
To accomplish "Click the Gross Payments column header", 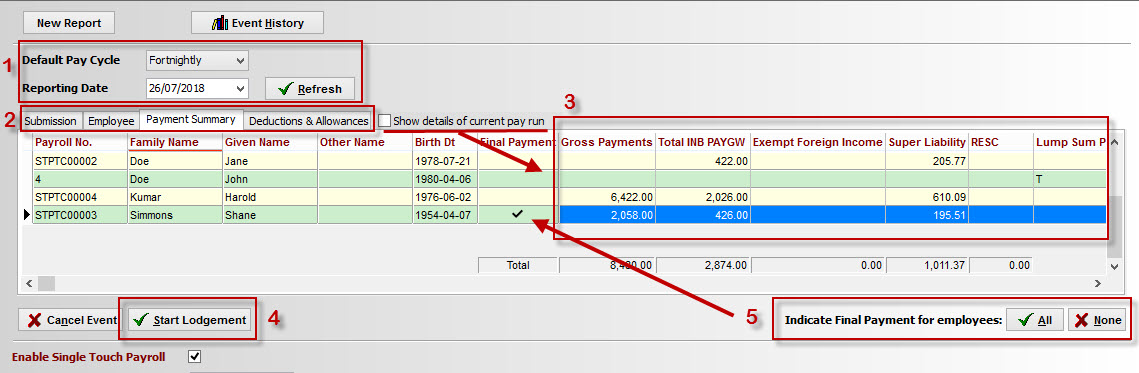I will (x=607, y=143).
